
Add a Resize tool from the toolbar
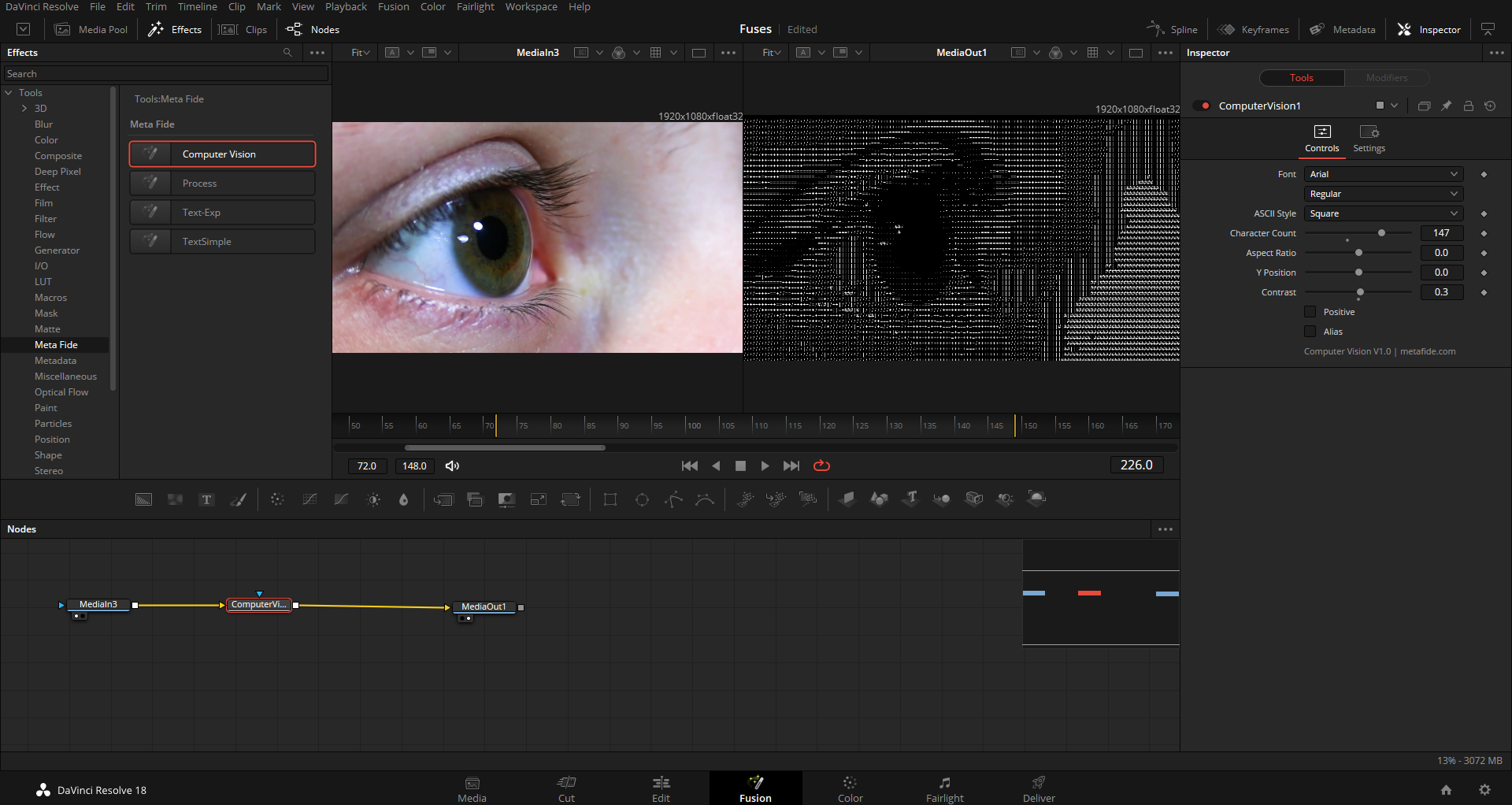coord(539,499)
